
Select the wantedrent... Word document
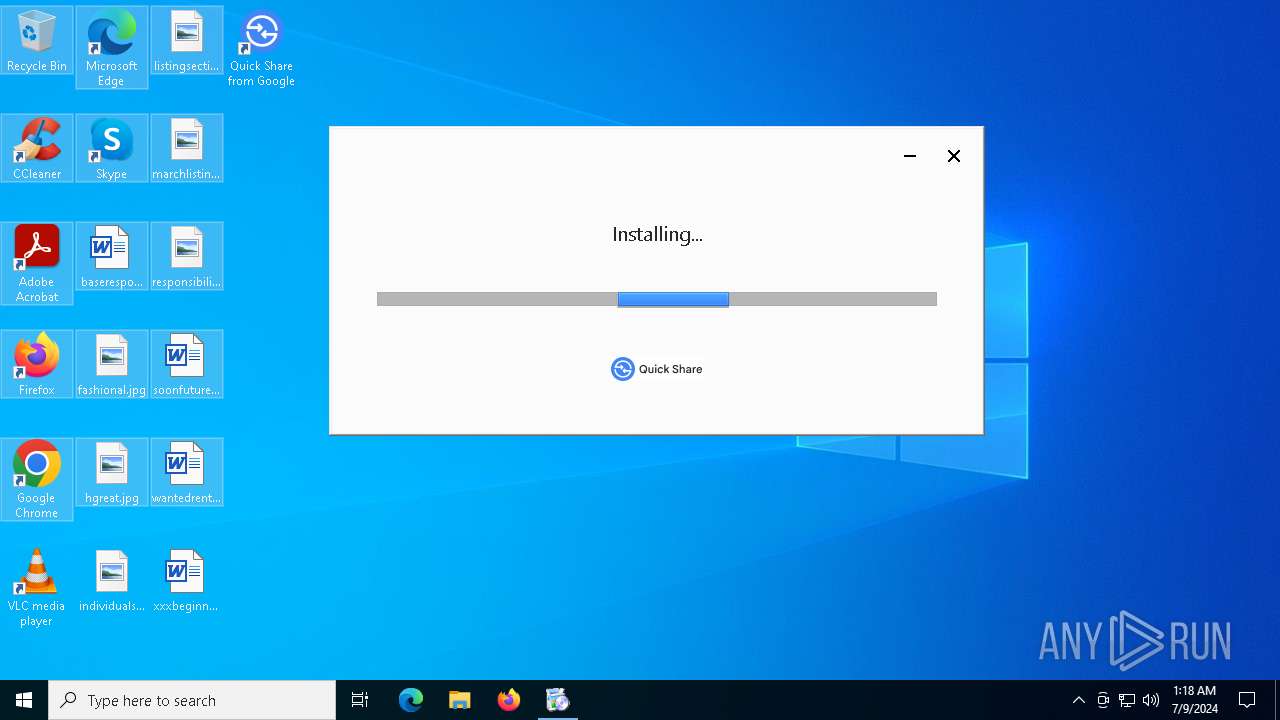186,472
